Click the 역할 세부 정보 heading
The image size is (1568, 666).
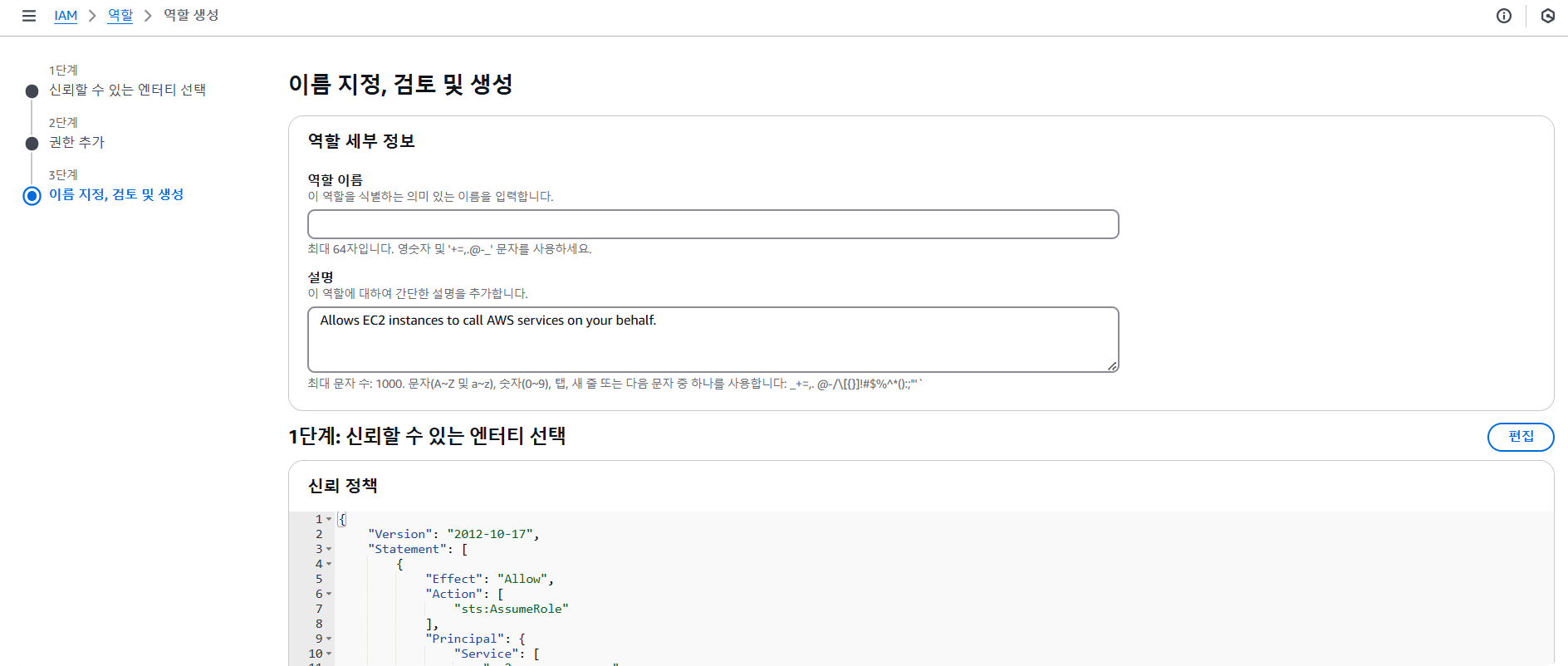tap(361, 141)
